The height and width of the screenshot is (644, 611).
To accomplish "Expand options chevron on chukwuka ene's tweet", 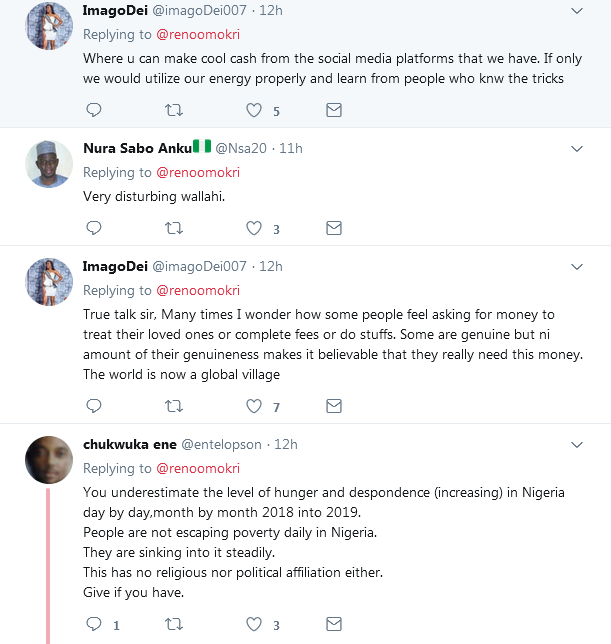I will [x=576, y=445].
